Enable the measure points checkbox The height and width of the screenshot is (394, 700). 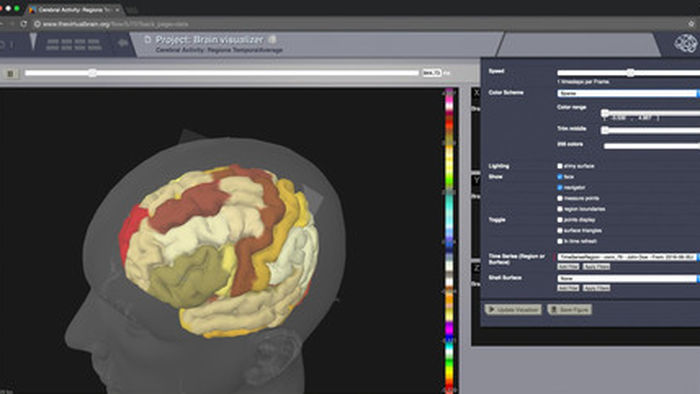pos(560,198)
